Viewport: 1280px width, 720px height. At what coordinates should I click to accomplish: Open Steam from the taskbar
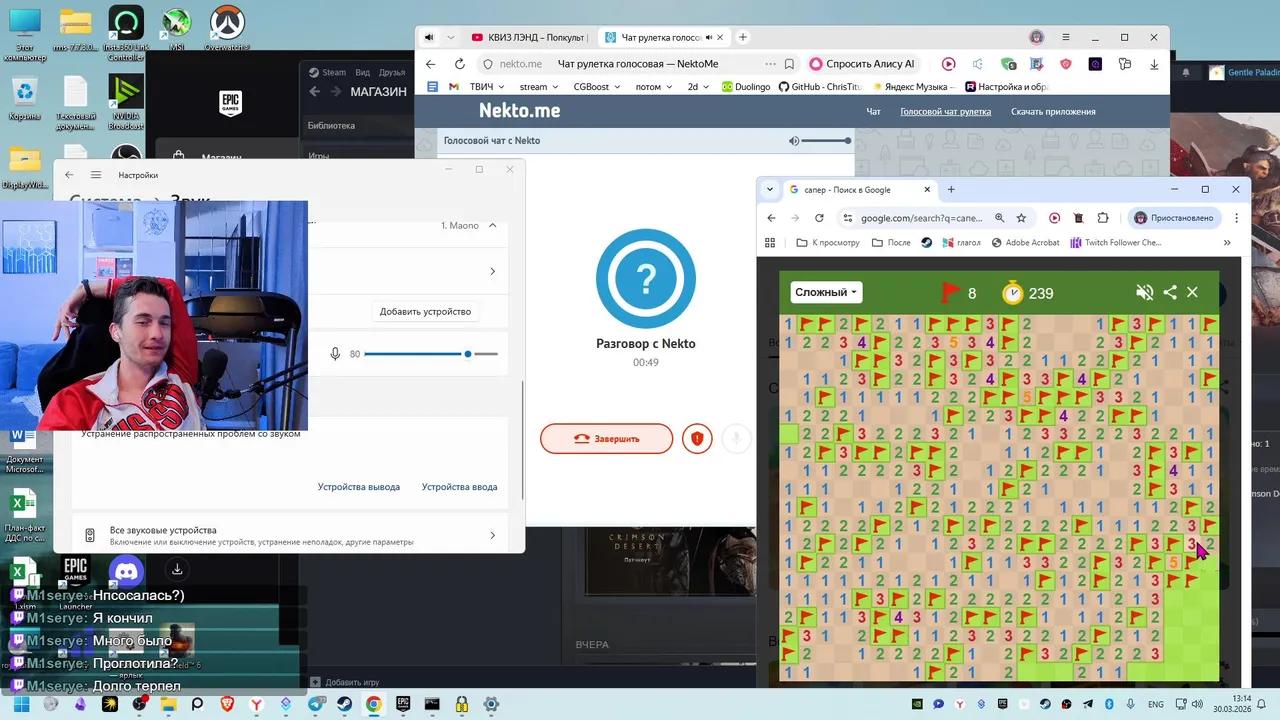click(x=343, y=704)
